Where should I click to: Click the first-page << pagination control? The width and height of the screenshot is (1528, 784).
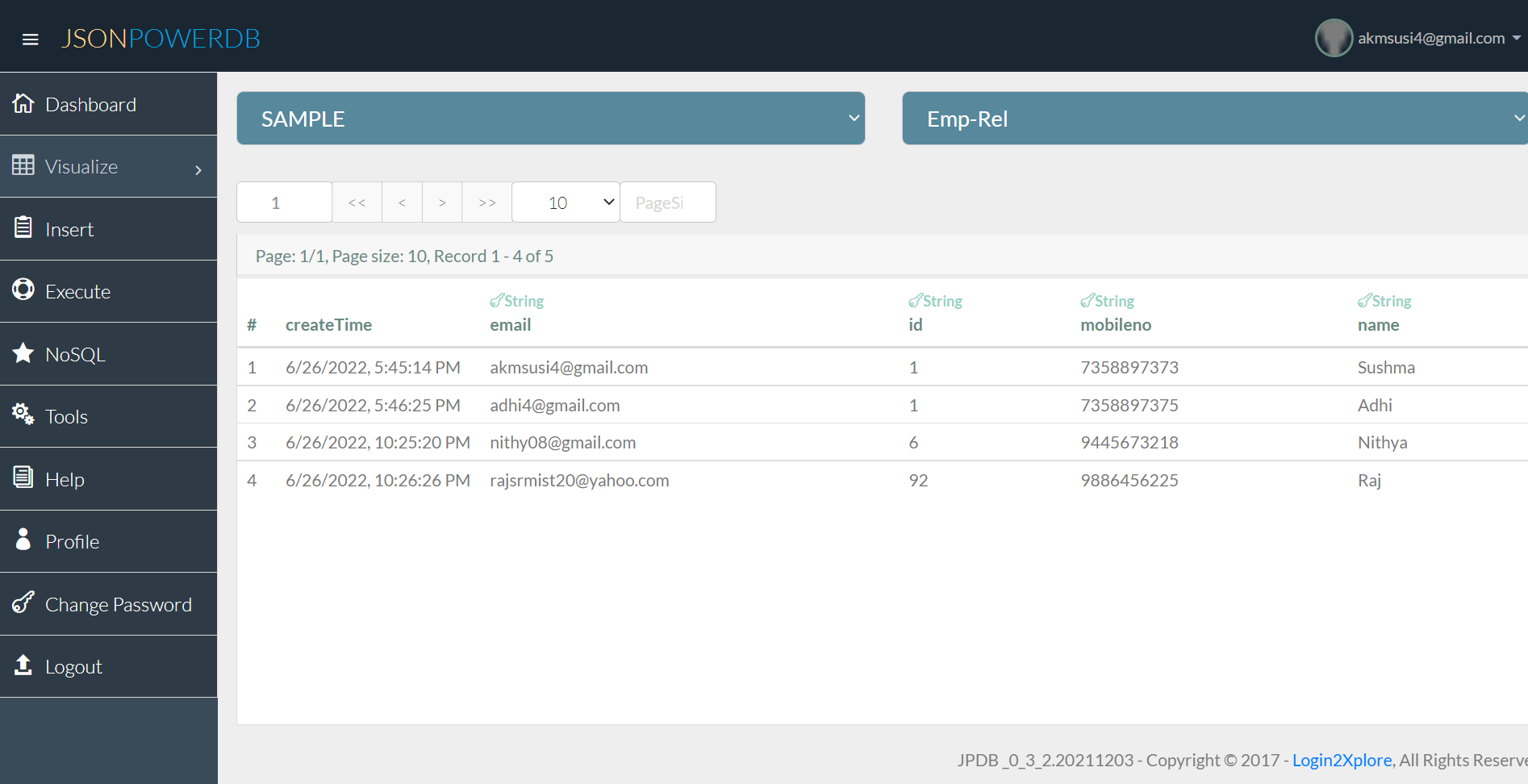coord(357,202)
